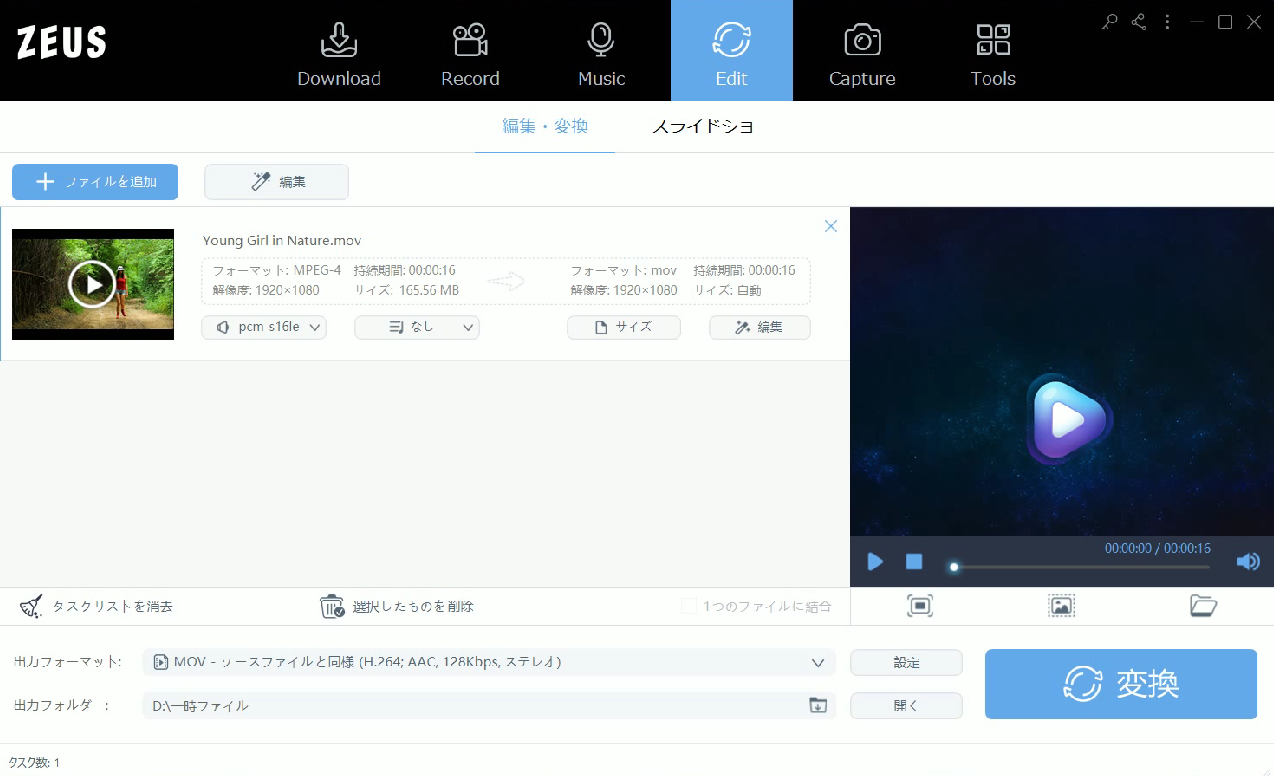Click the 変換 convert button
The image size is (1274, 776).
pos(1120,684)
